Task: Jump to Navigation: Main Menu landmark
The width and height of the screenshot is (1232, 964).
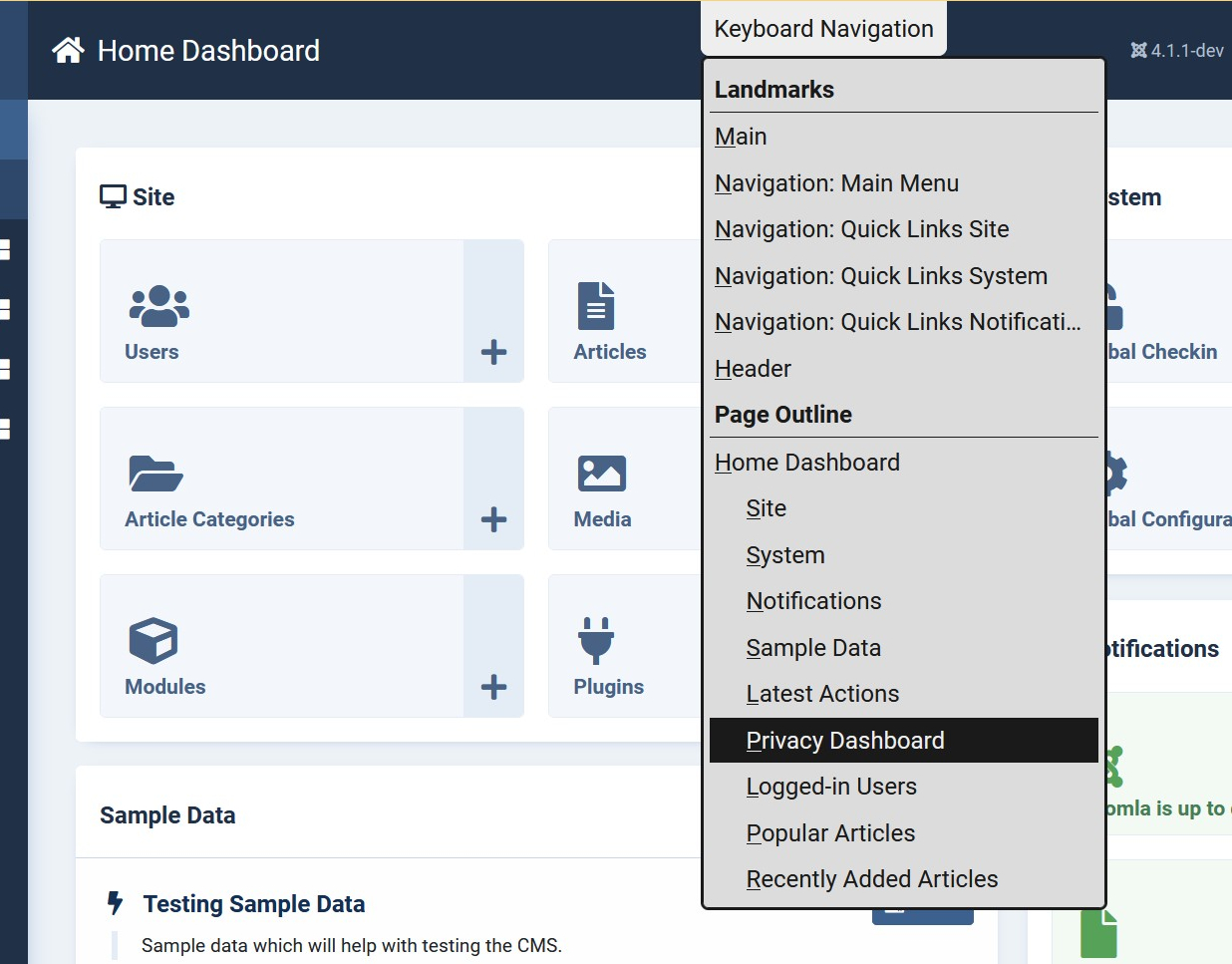Action: point(836,183)
